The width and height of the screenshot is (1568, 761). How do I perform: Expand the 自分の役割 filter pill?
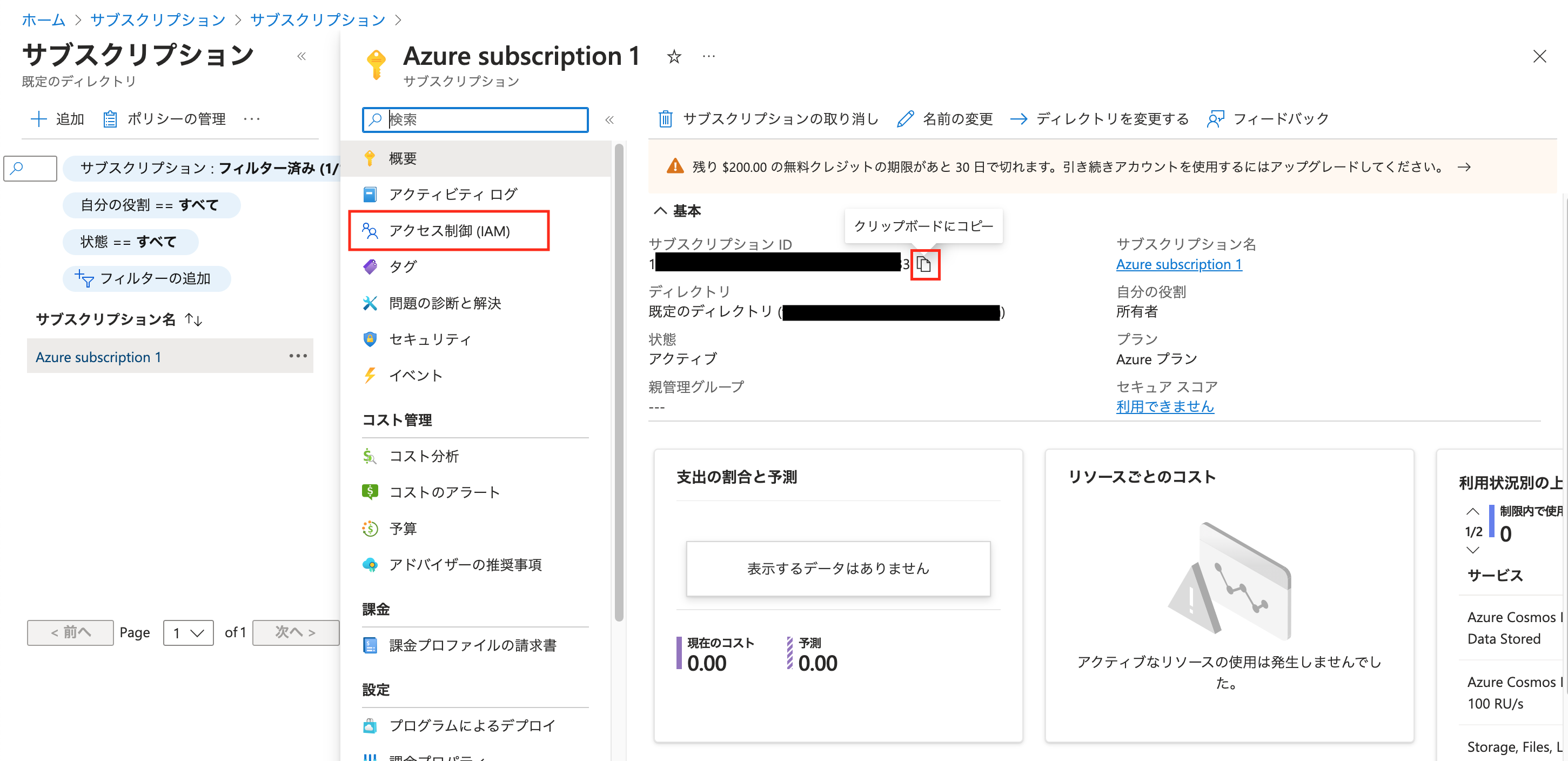151,205
